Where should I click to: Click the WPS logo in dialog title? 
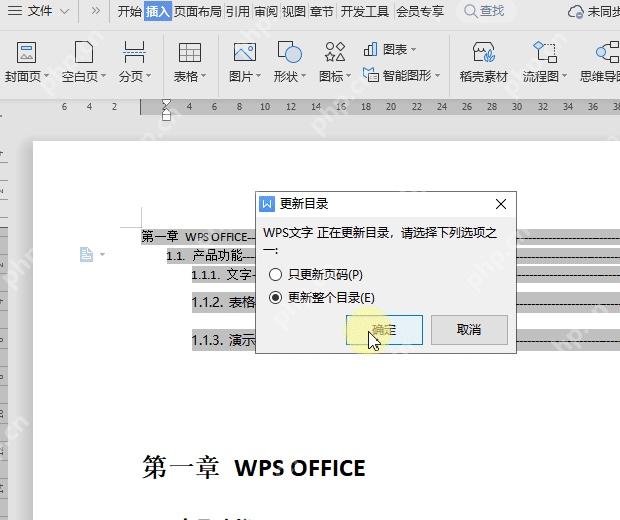coord(267,204)
